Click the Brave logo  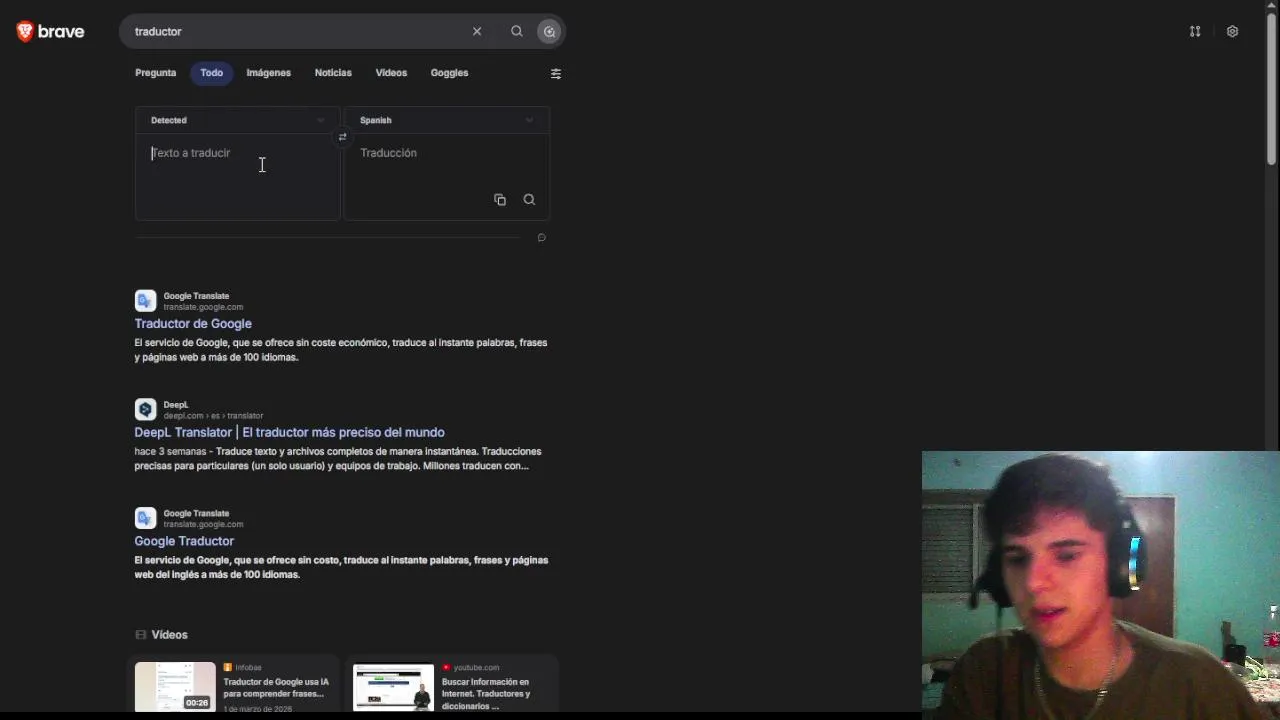[50, 31]
